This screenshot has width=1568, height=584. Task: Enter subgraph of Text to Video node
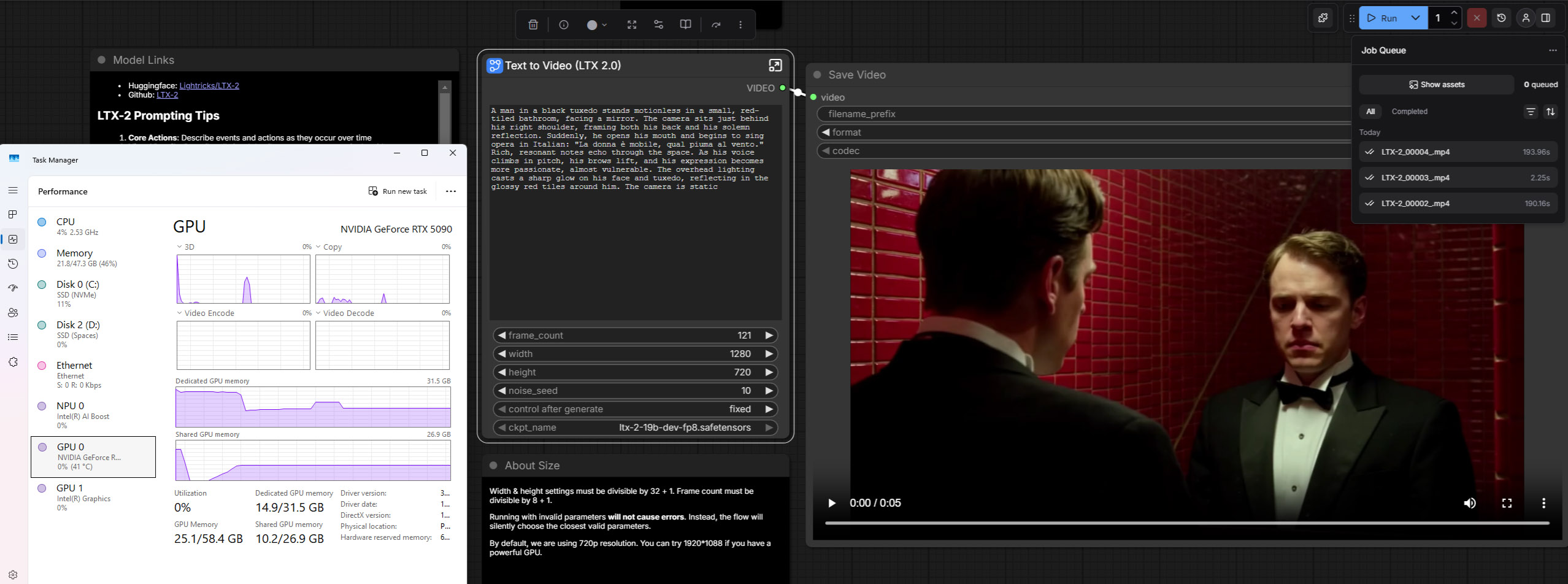(x=775, y=66)
